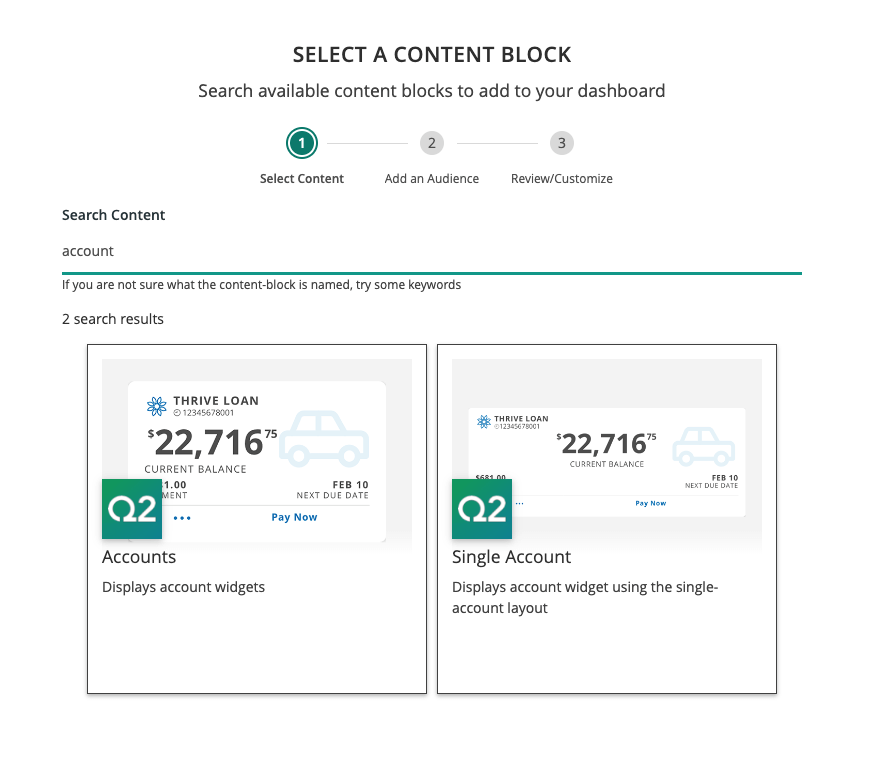Viewport: 869px width, 768px height.
Task: Click the Thrive Loan snowflake logo in Accounts preview
Action: [157, 406]
